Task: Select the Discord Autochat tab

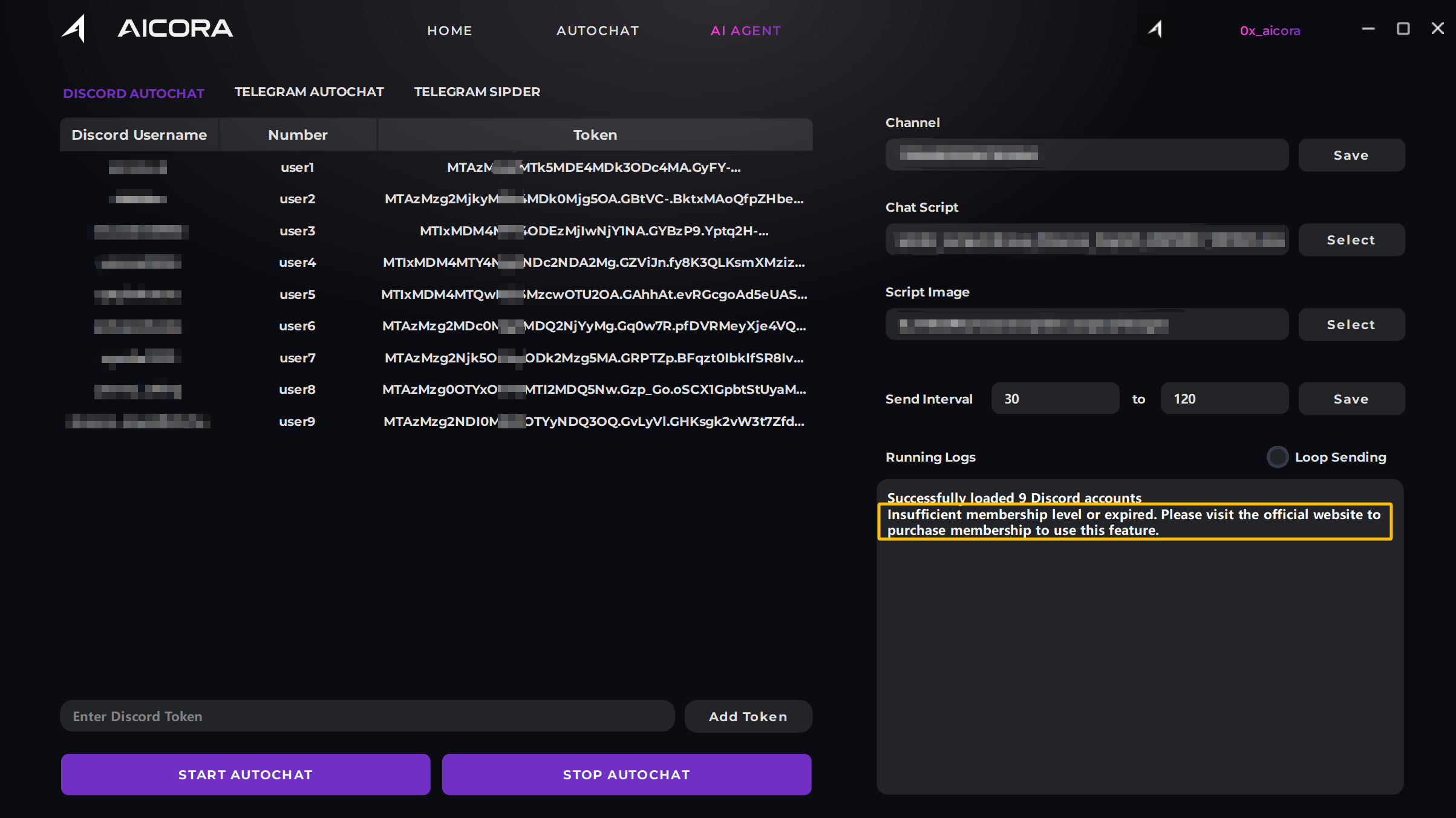Action: click(134, 93)
